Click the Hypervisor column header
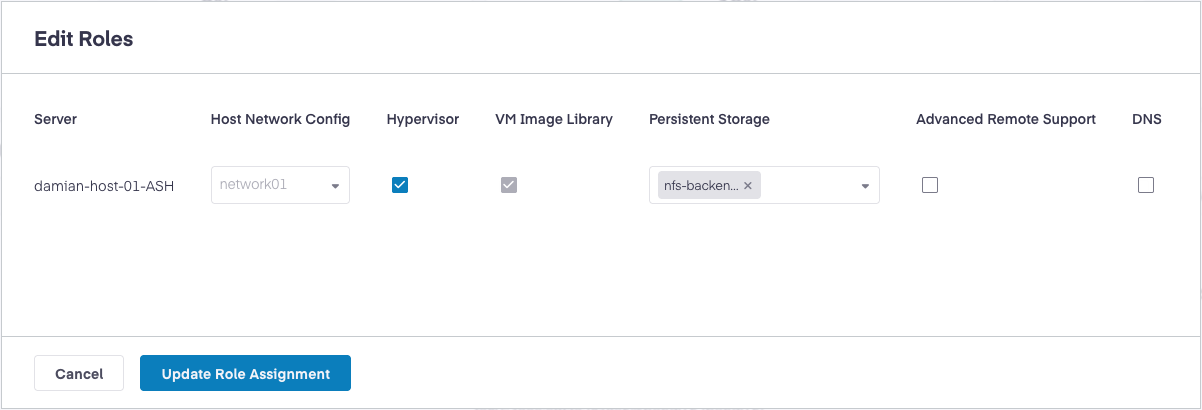Screen dimensions: 1202x410 click(422, 119)
